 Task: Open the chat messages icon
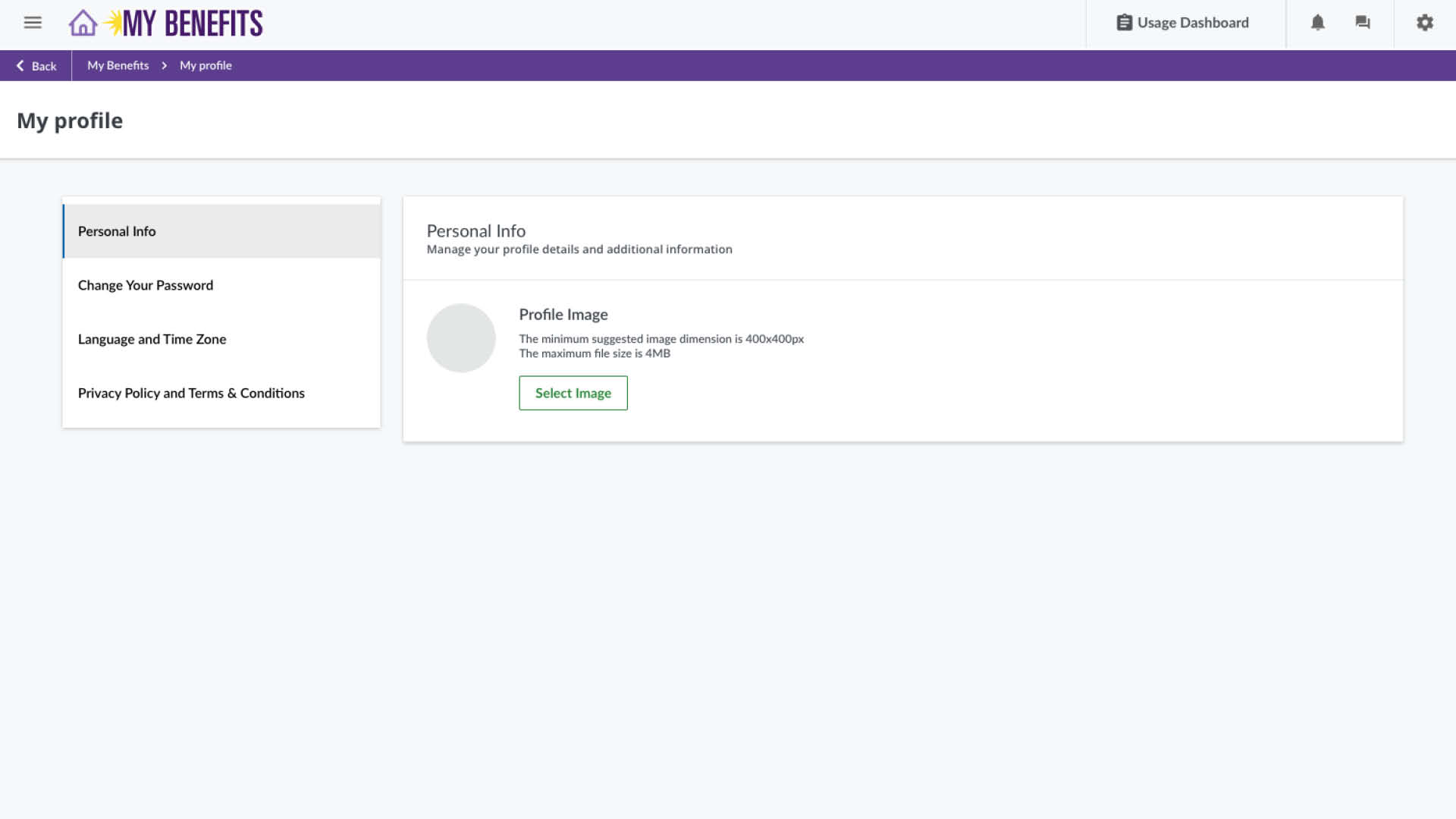pos(1363,23)
